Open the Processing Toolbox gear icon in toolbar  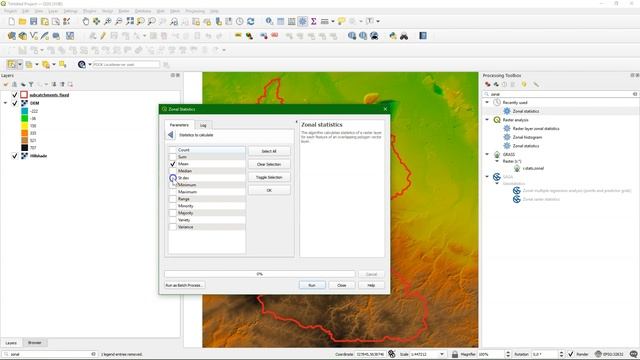302,21
